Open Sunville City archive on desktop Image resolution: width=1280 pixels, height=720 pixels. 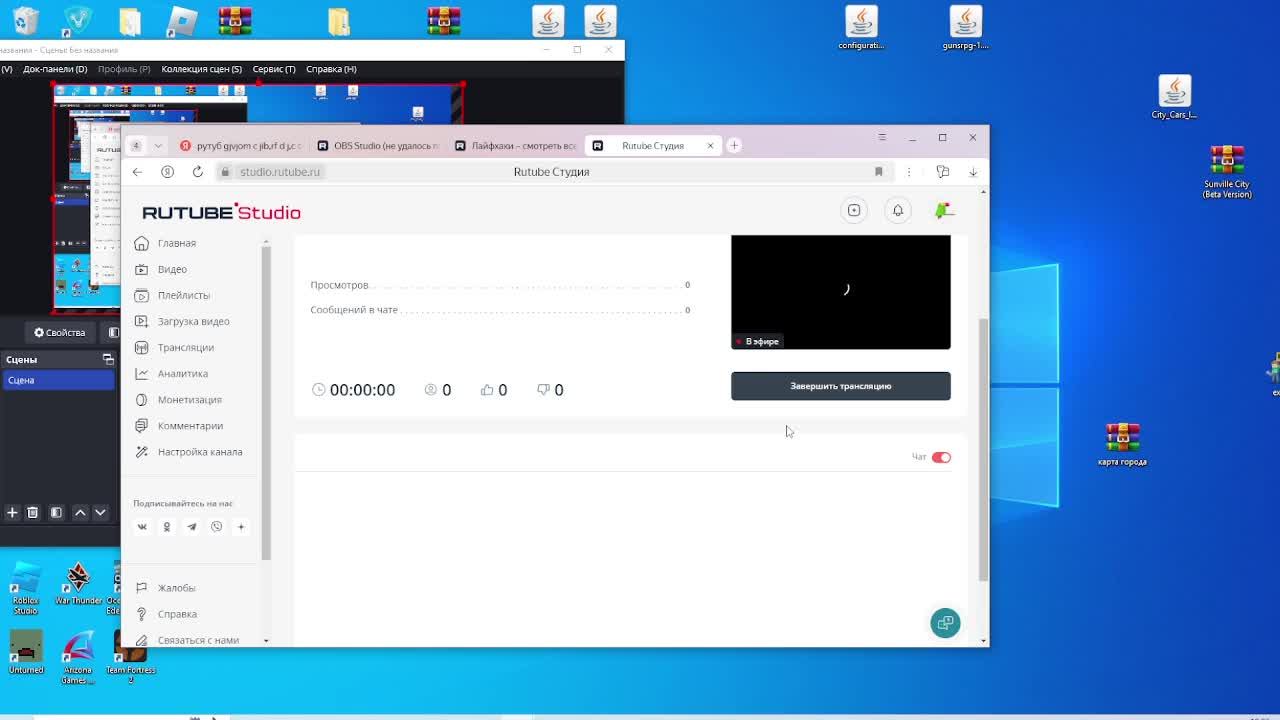pyautogui.click(x=1227, y=172)
